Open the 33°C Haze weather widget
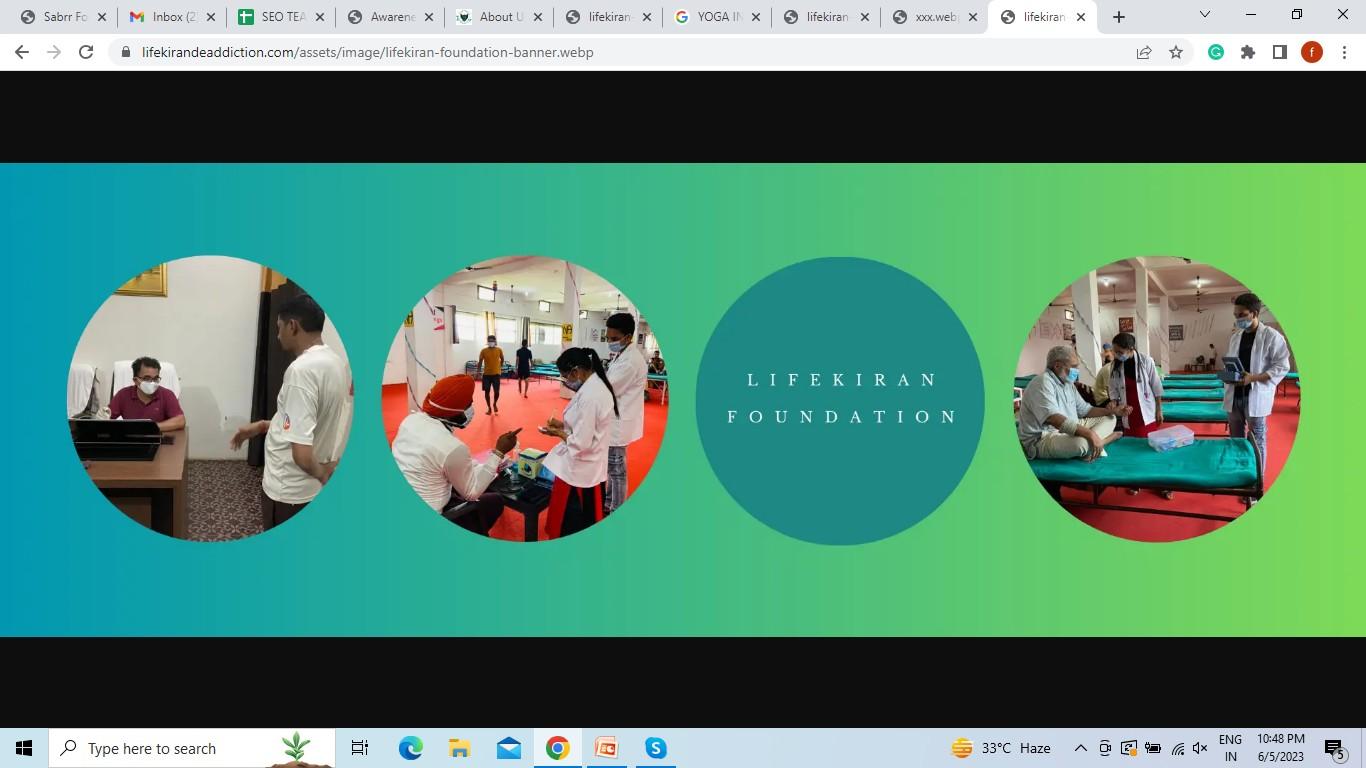The height and width of the screenshot is (768, 1366). 1000,748
